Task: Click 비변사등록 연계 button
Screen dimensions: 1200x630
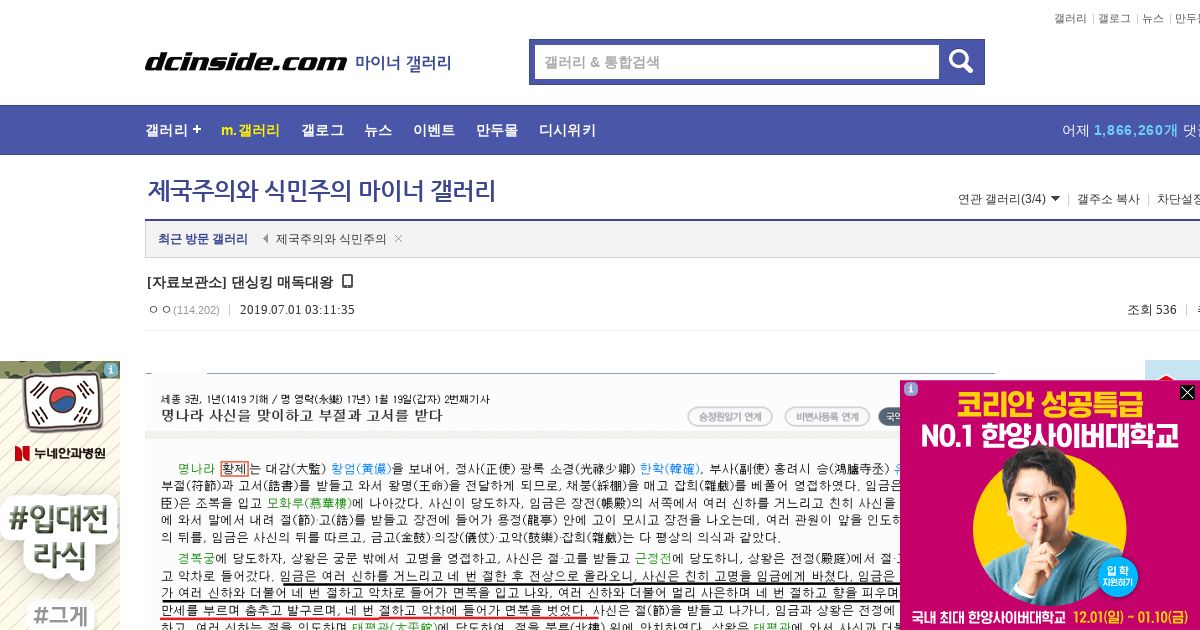Action: [x=826, y=416]
